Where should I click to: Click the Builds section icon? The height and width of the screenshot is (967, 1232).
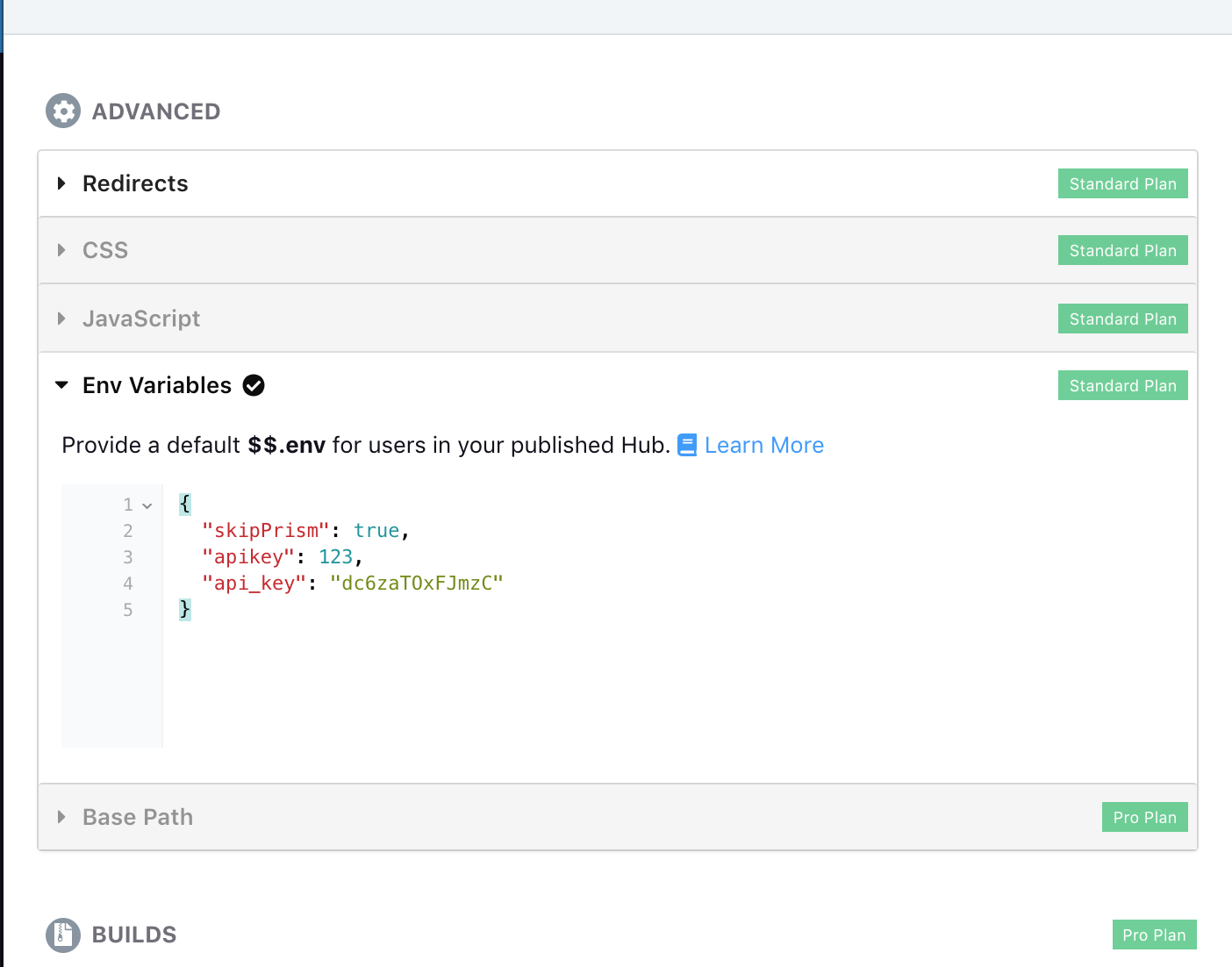point(61,935)
